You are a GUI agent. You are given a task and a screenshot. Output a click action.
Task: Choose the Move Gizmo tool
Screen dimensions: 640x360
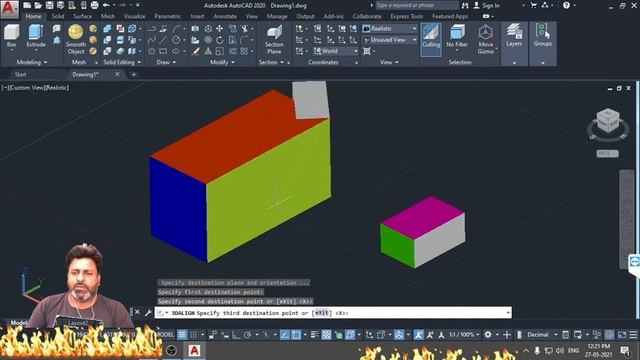coord(485,39)
